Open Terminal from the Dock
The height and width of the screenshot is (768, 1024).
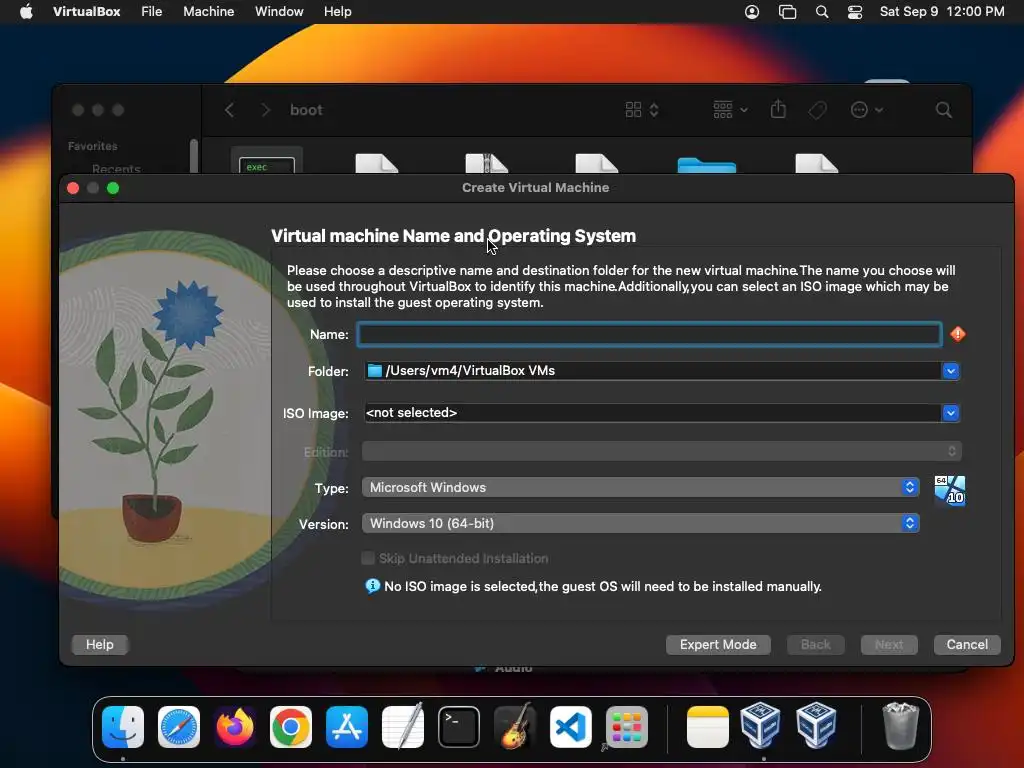tap(458, 727)
